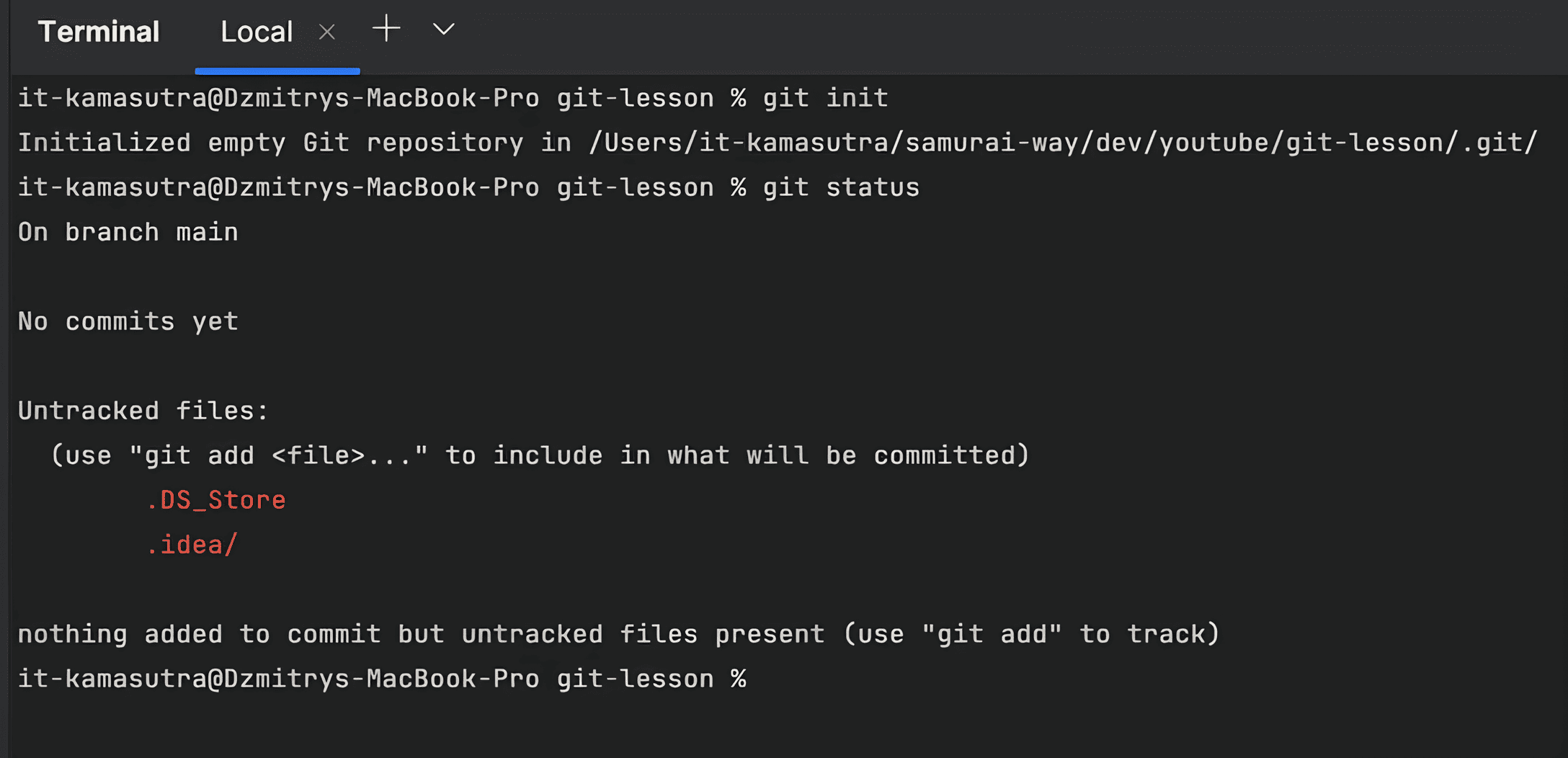Click the /Users/it-kamasutra repository path in init output
Screen dimensions: 1568x758
(x=1063, y=143)
